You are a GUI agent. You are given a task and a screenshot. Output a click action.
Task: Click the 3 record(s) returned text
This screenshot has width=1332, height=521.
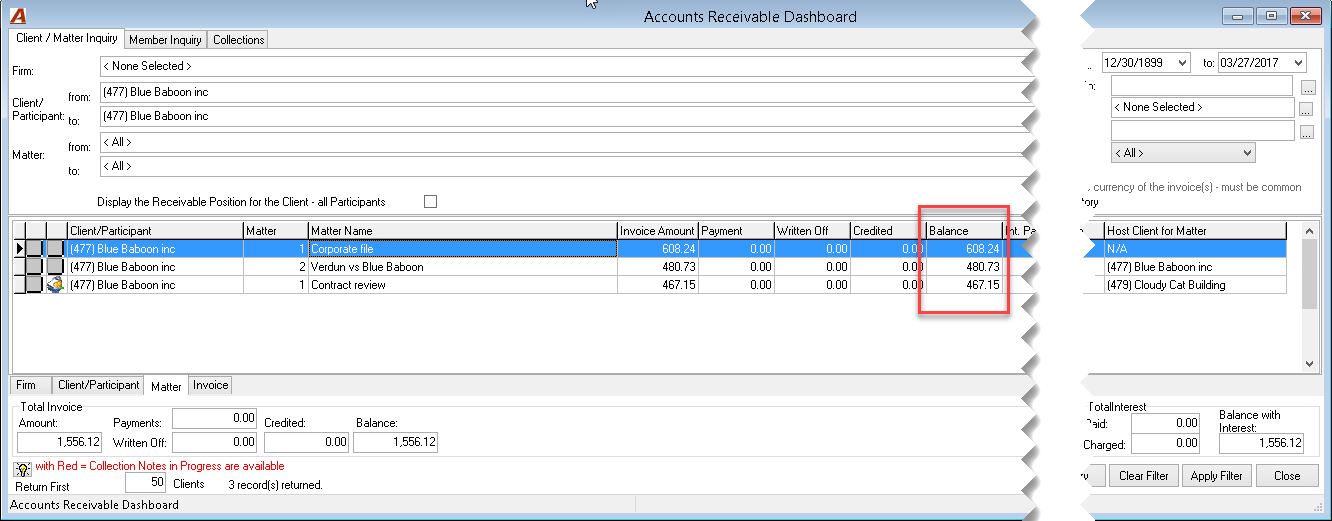click(x=275, y=484)
